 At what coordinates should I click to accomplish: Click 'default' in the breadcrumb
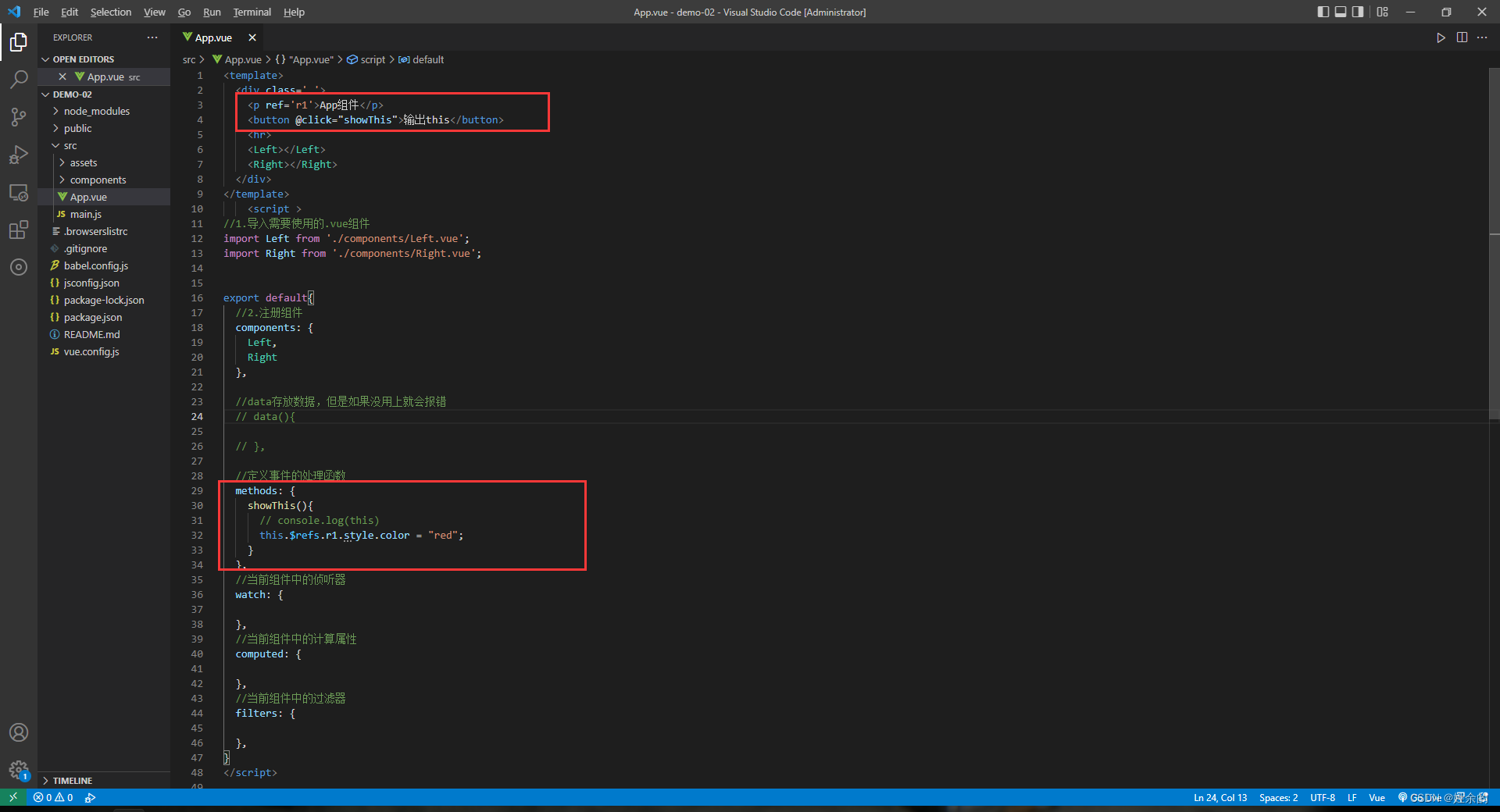(427, 59)
